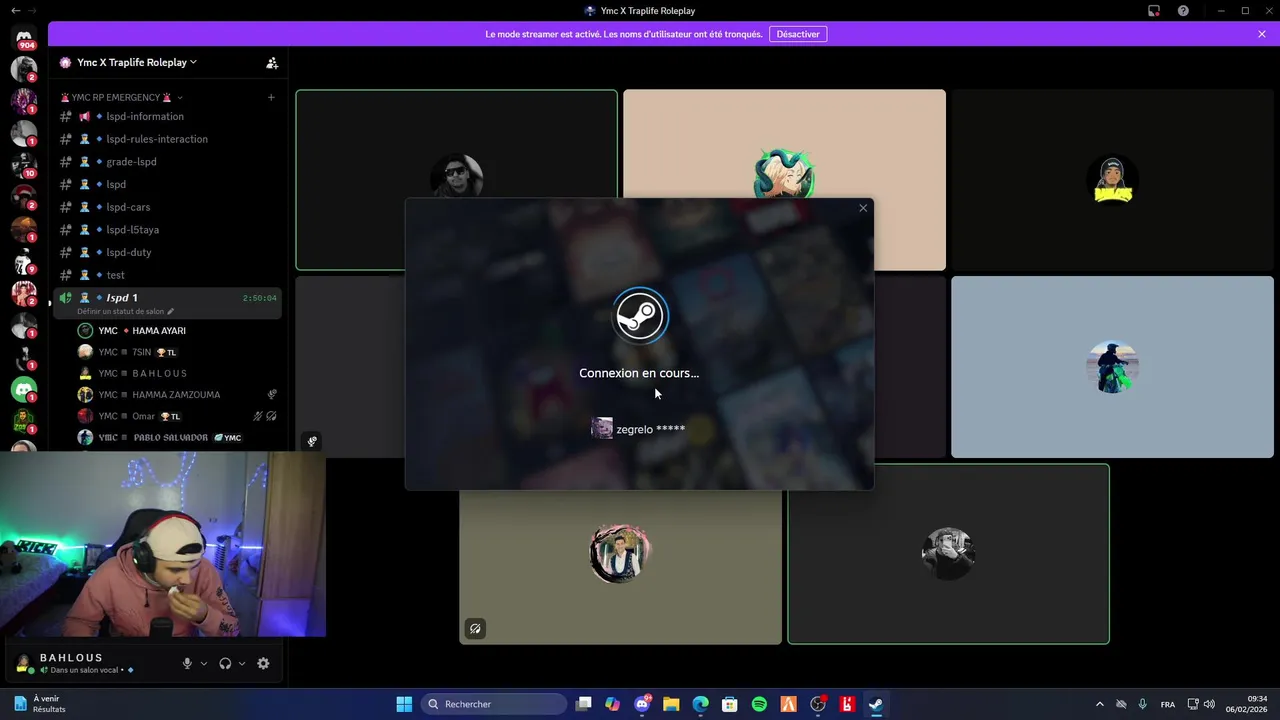Show hidden system tray icons
This screenshot has width=1280, height=720.
[x=1100, y=704]
